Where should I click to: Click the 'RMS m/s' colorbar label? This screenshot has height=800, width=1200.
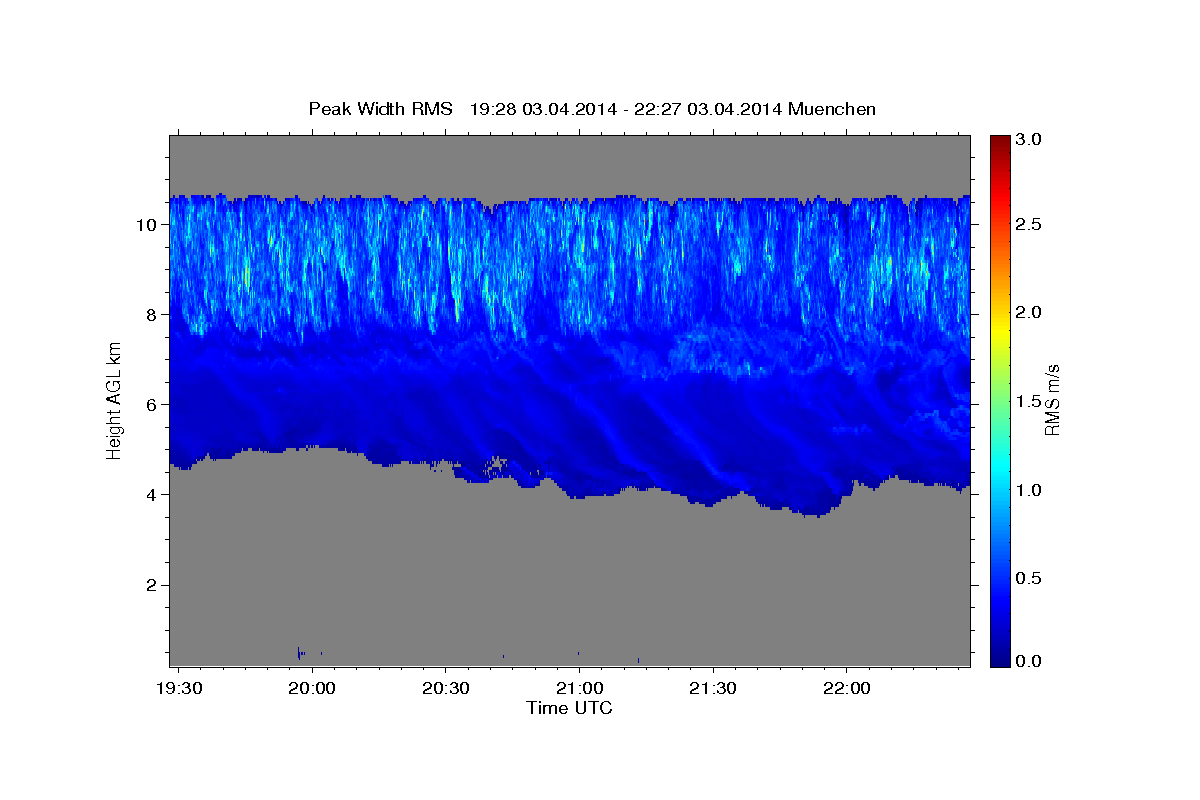point(1052,399)
